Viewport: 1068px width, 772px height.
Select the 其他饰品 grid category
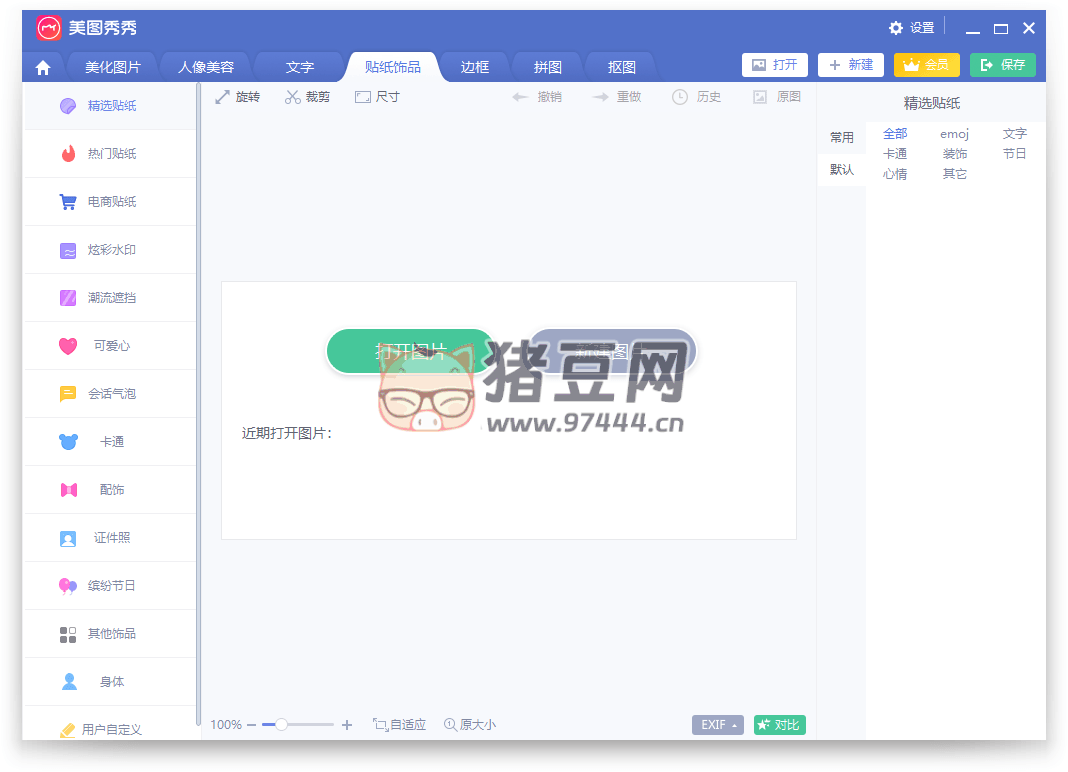(x=110, y=634)
